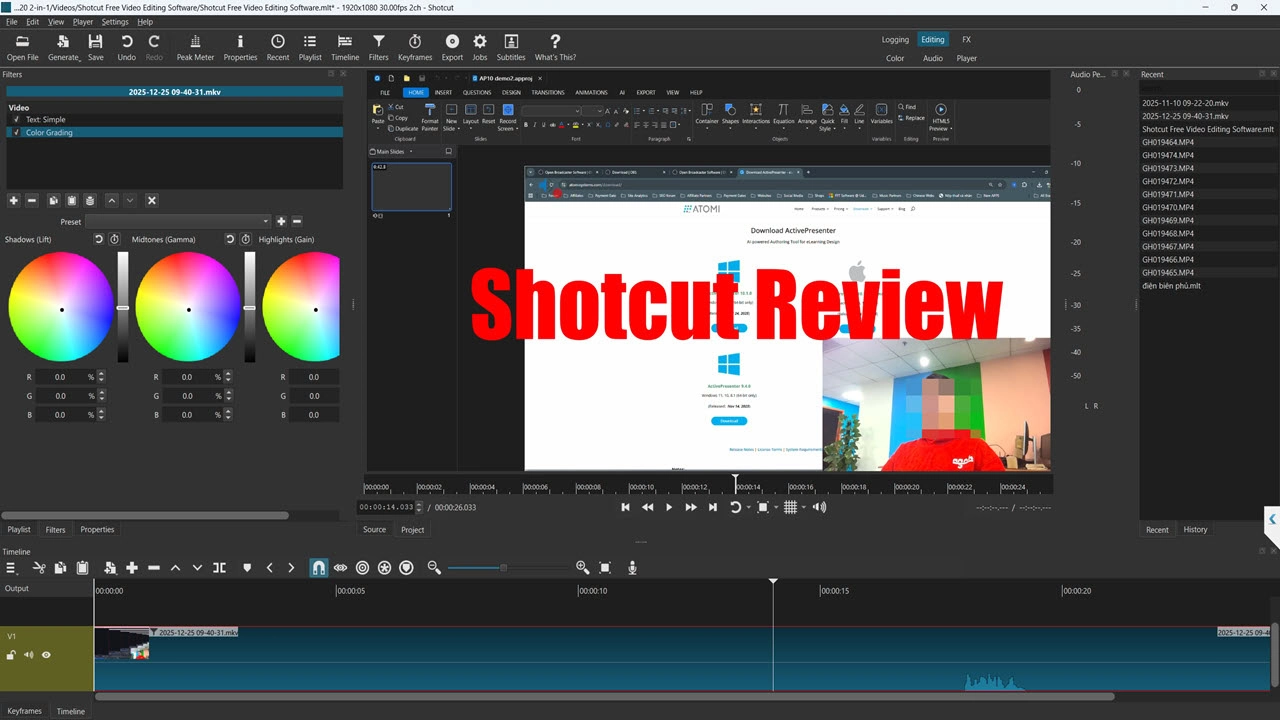Uncheck the Color Grading filter checkbox
This screenshot has width=1280, height=720.
(16, 132)
